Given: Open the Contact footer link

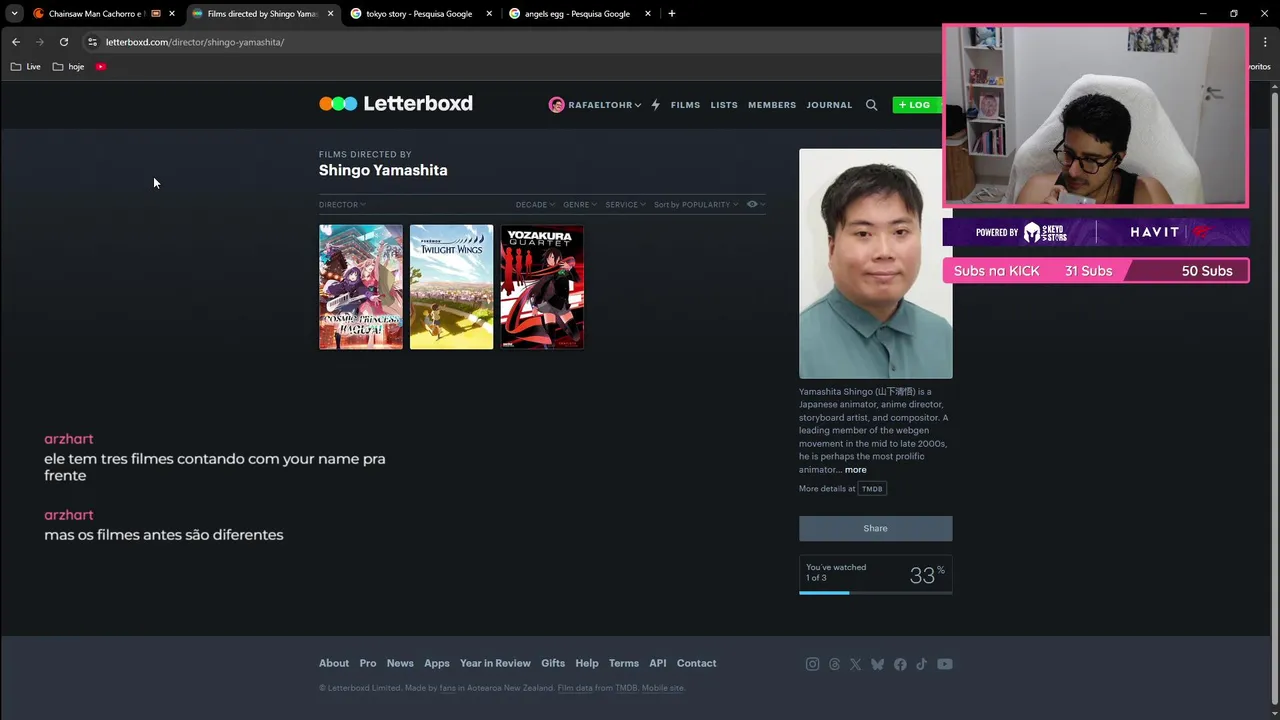Looking at the screenshot, I should (696, 663).
